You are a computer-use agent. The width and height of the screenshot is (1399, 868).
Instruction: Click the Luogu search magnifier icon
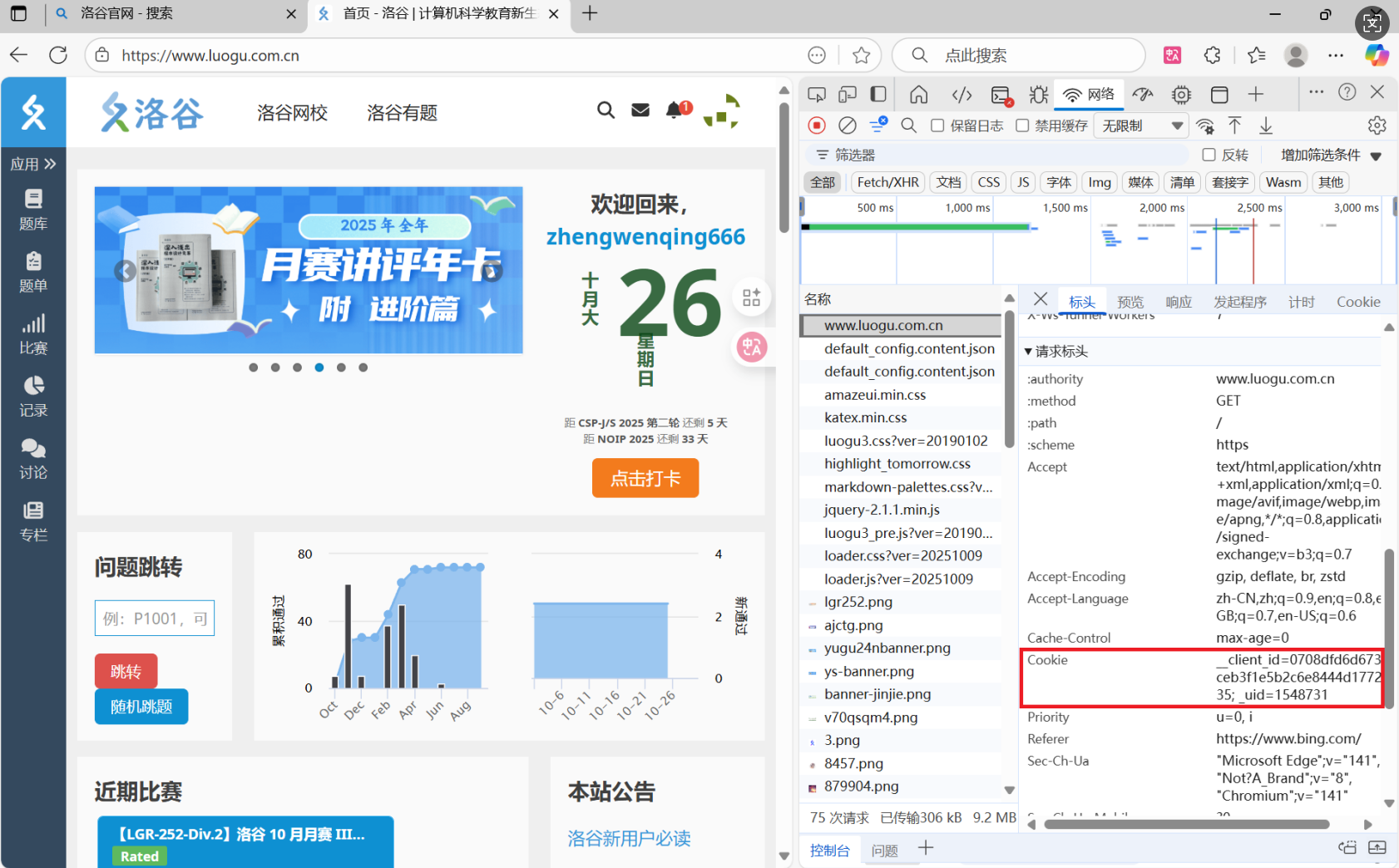tap(606, 111)
